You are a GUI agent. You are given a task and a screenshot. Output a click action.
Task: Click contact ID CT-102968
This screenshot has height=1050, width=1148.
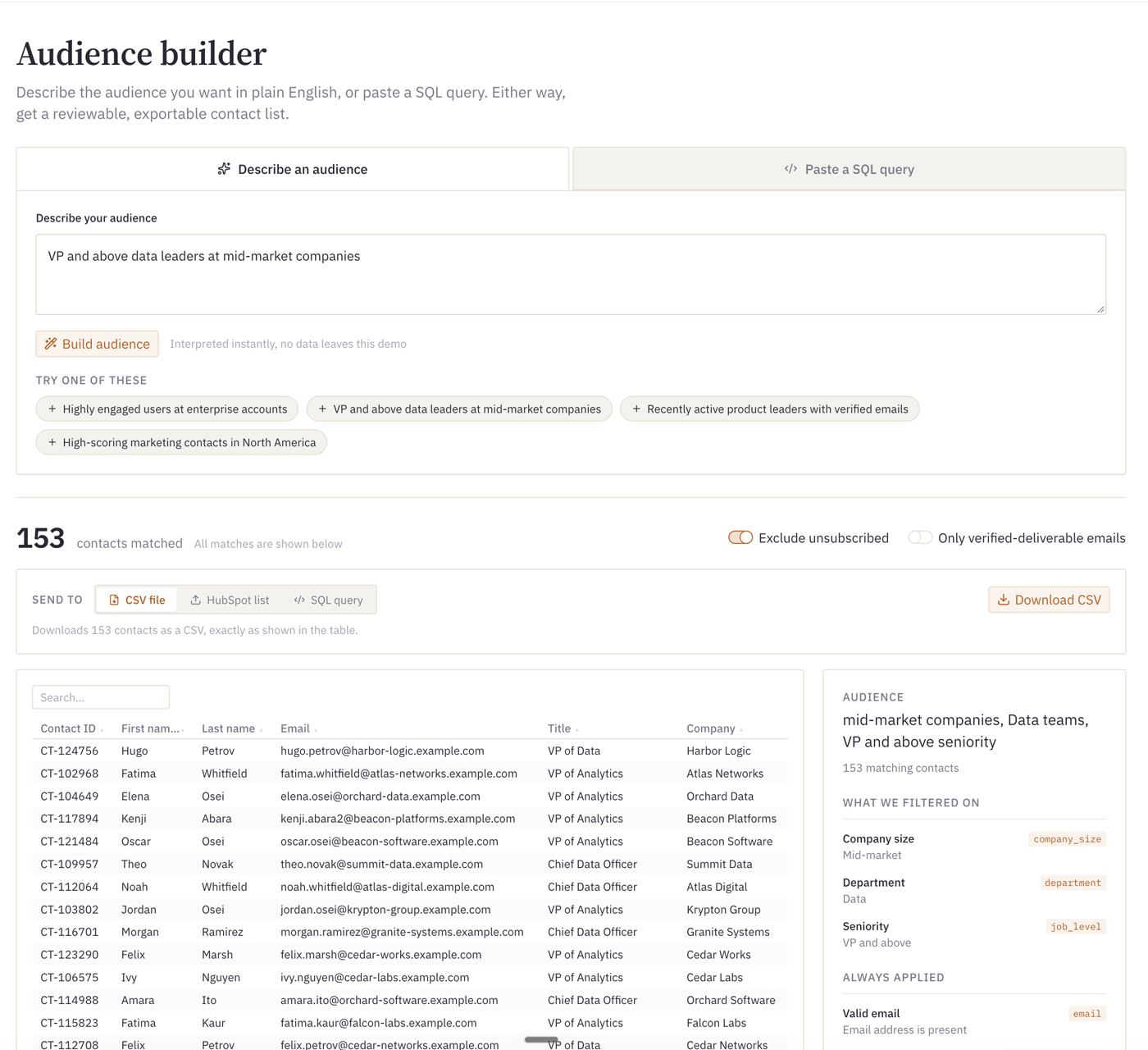tap(69, 774)
